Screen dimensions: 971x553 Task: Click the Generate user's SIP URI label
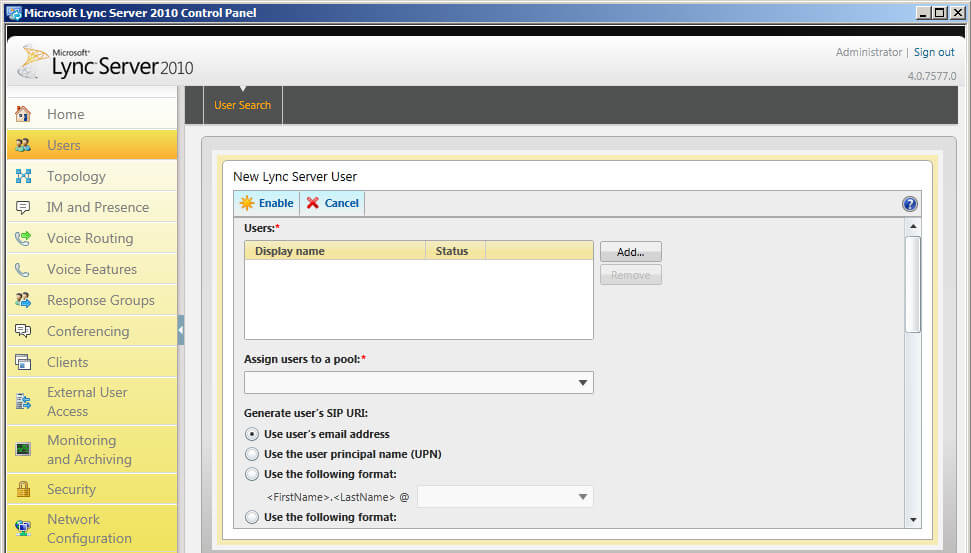(306, 413)
